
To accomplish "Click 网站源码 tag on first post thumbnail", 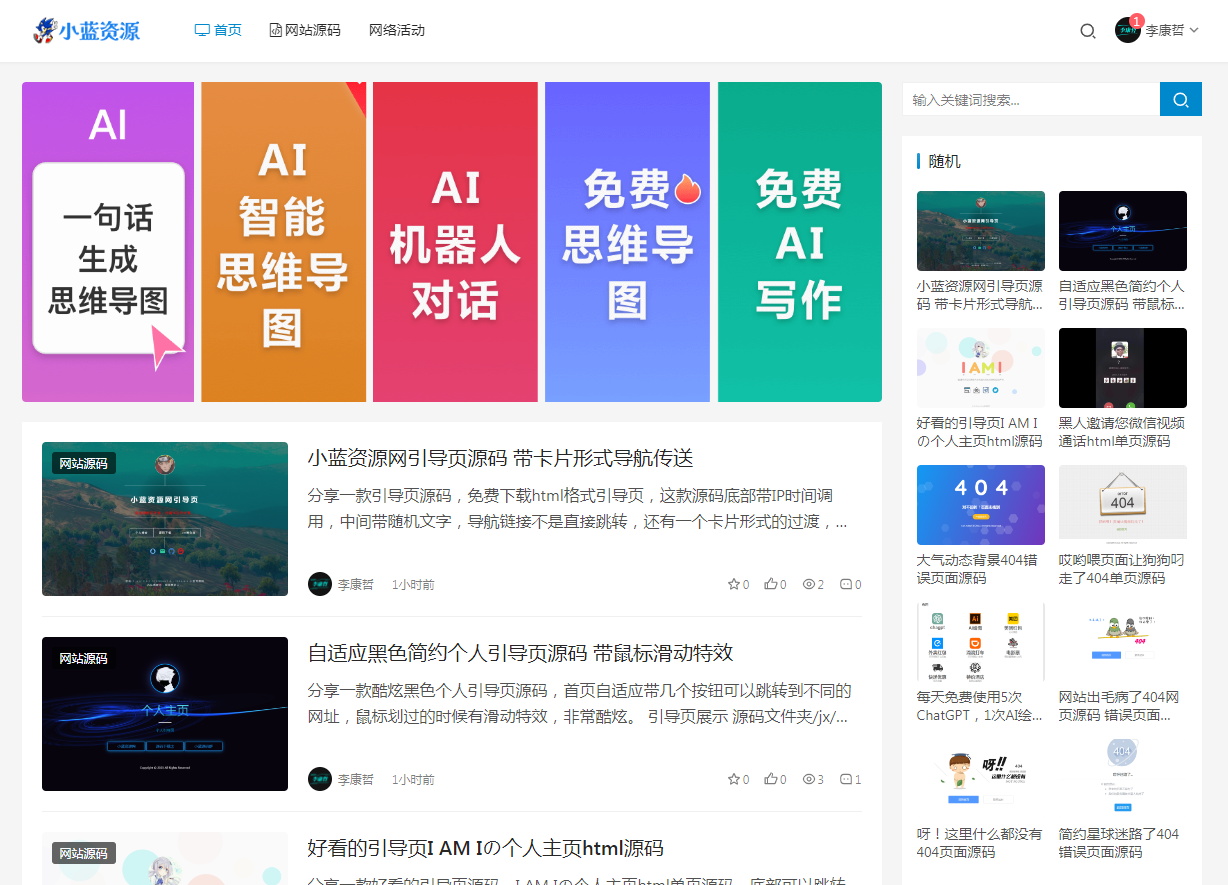I will (x=84, y=463).
